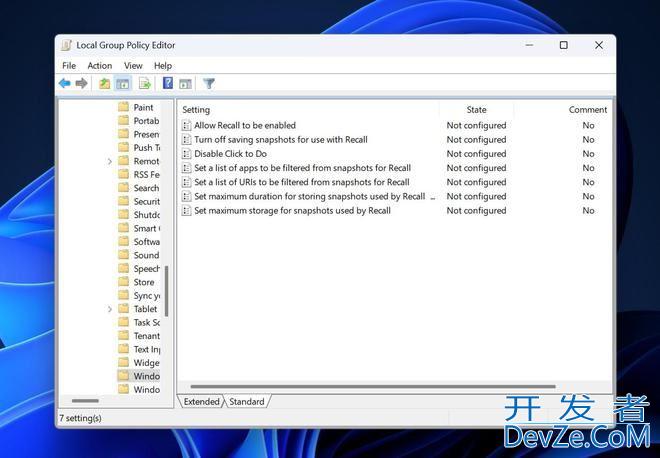Click the Local Group Policy Editor title icon
This screenshot has width=660, height=458.
(x=66, y=45)
